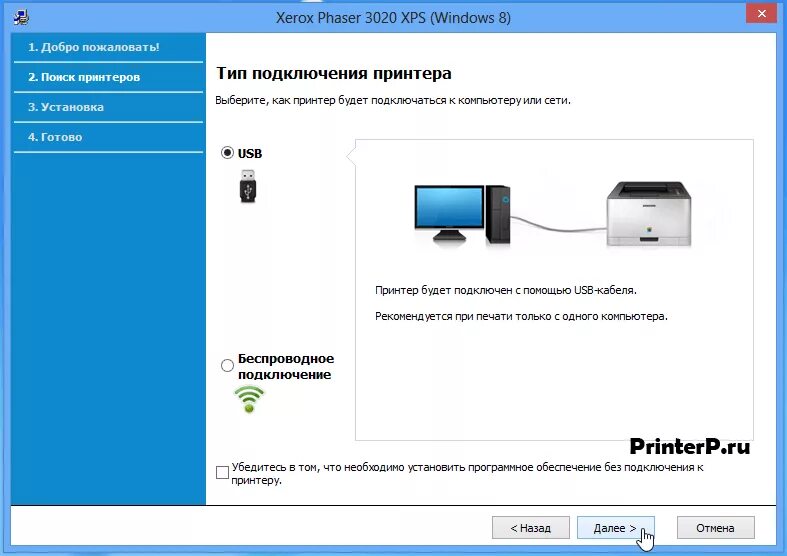787x556 pixels.
Task: Cancel setup with the Отмена button
Action: point(715,527)
